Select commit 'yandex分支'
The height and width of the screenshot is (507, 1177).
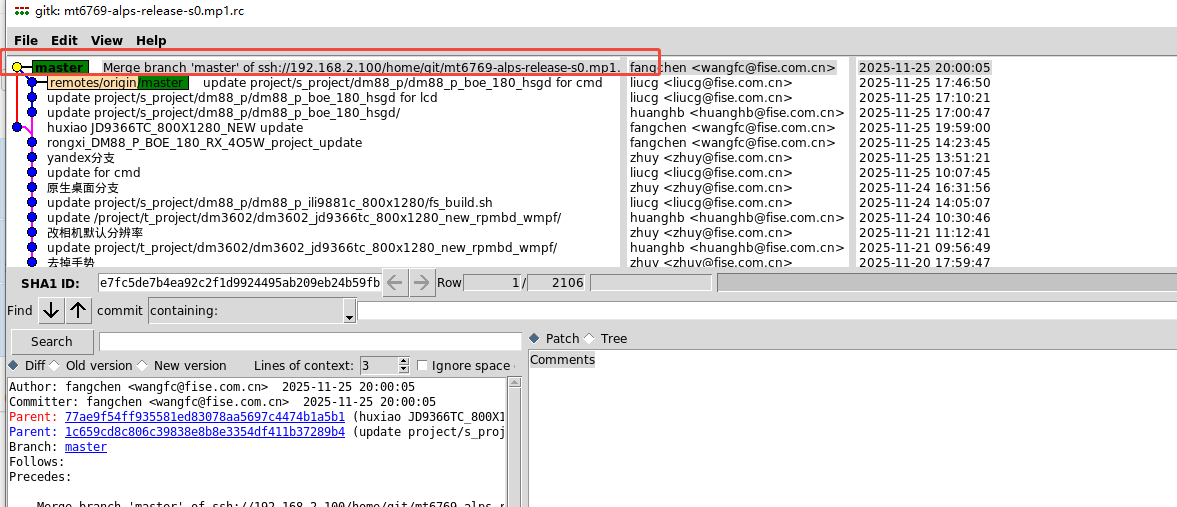coord(81,158)
